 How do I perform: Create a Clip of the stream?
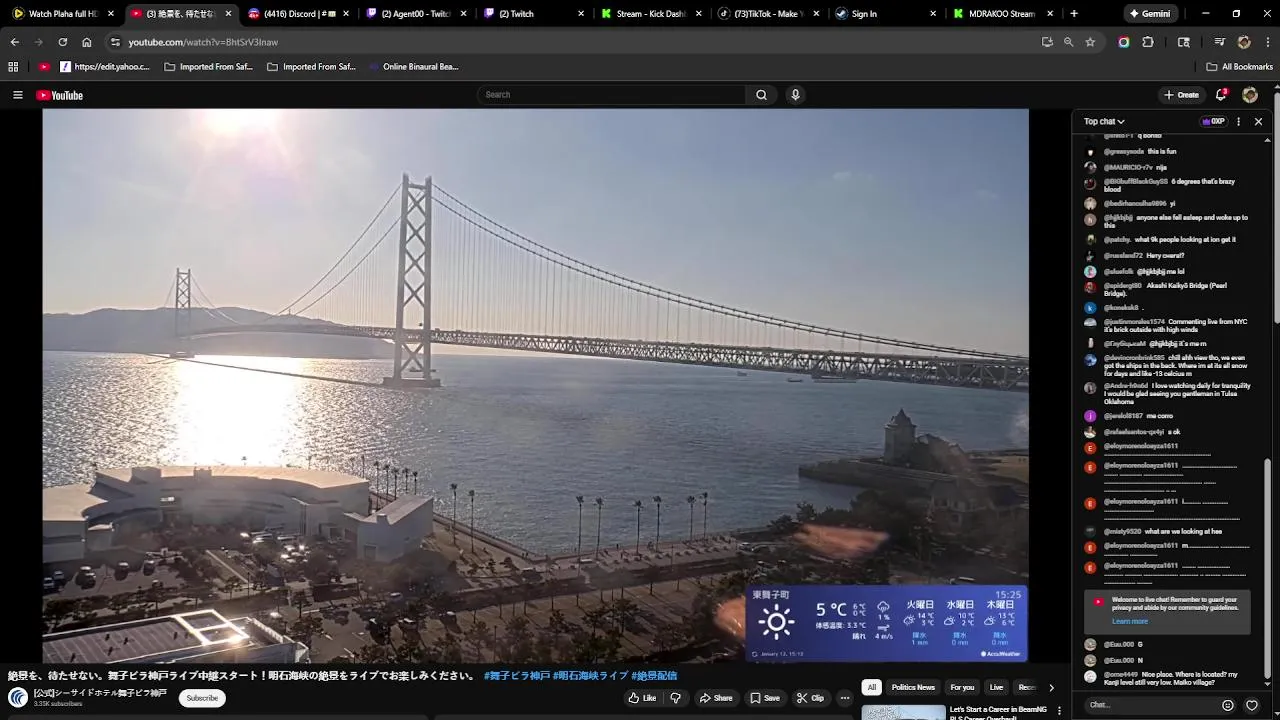(x=811, y=698)
